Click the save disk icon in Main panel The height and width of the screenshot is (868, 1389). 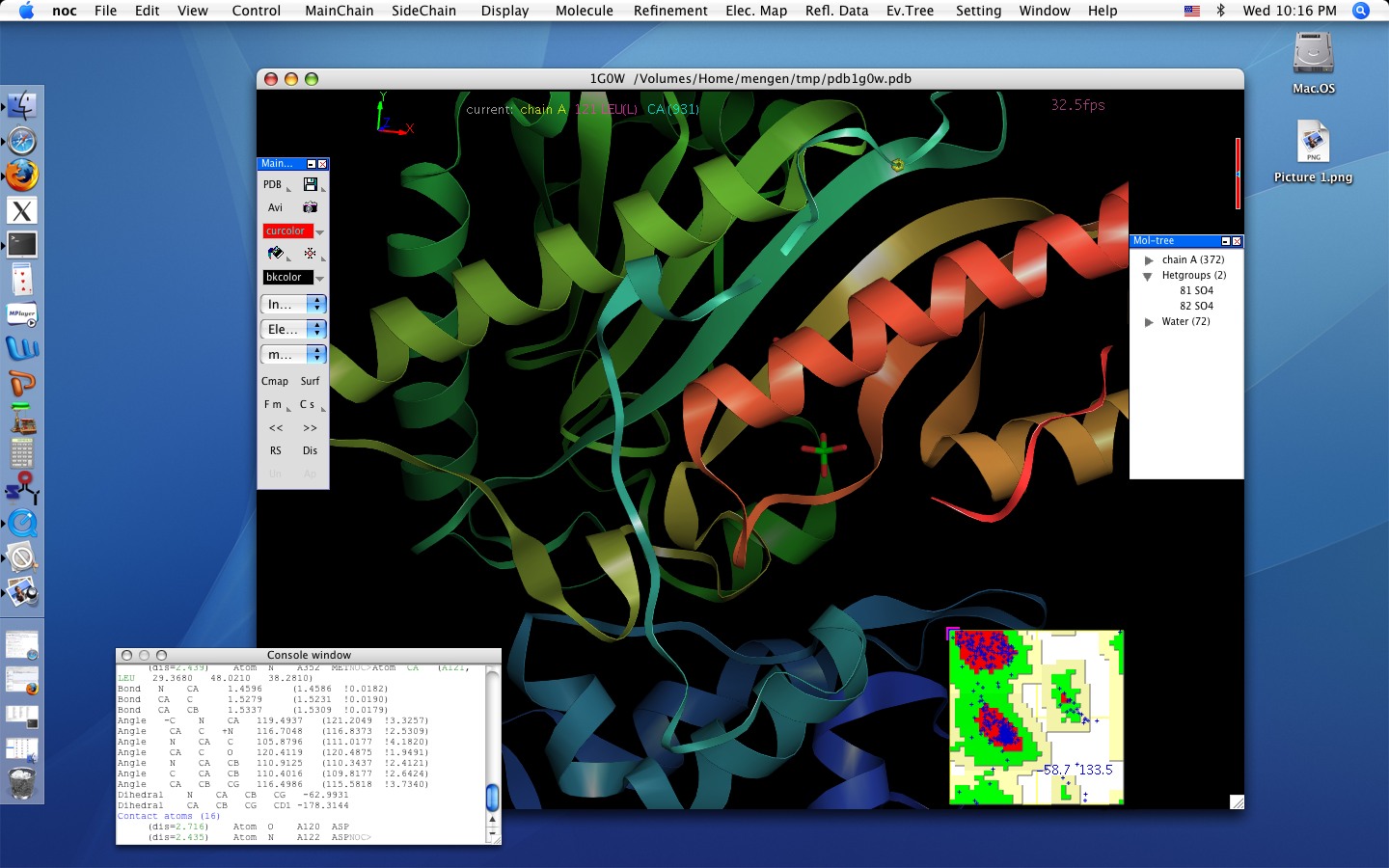tap(310, 184)
